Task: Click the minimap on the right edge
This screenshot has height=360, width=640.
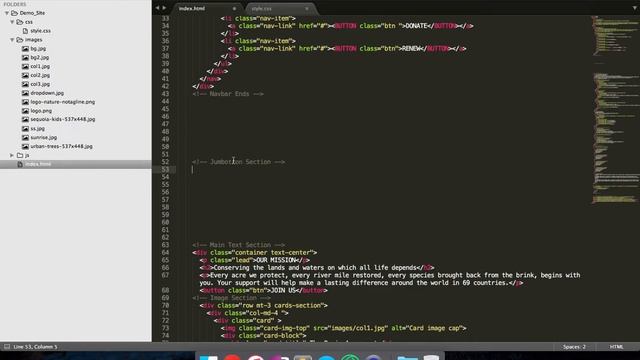Action: coord(615,110)
